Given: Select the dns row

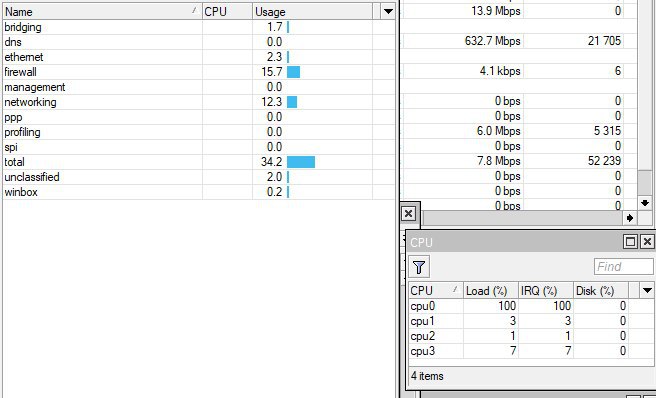Looking at the screenshot, I should tap(199, 42).
